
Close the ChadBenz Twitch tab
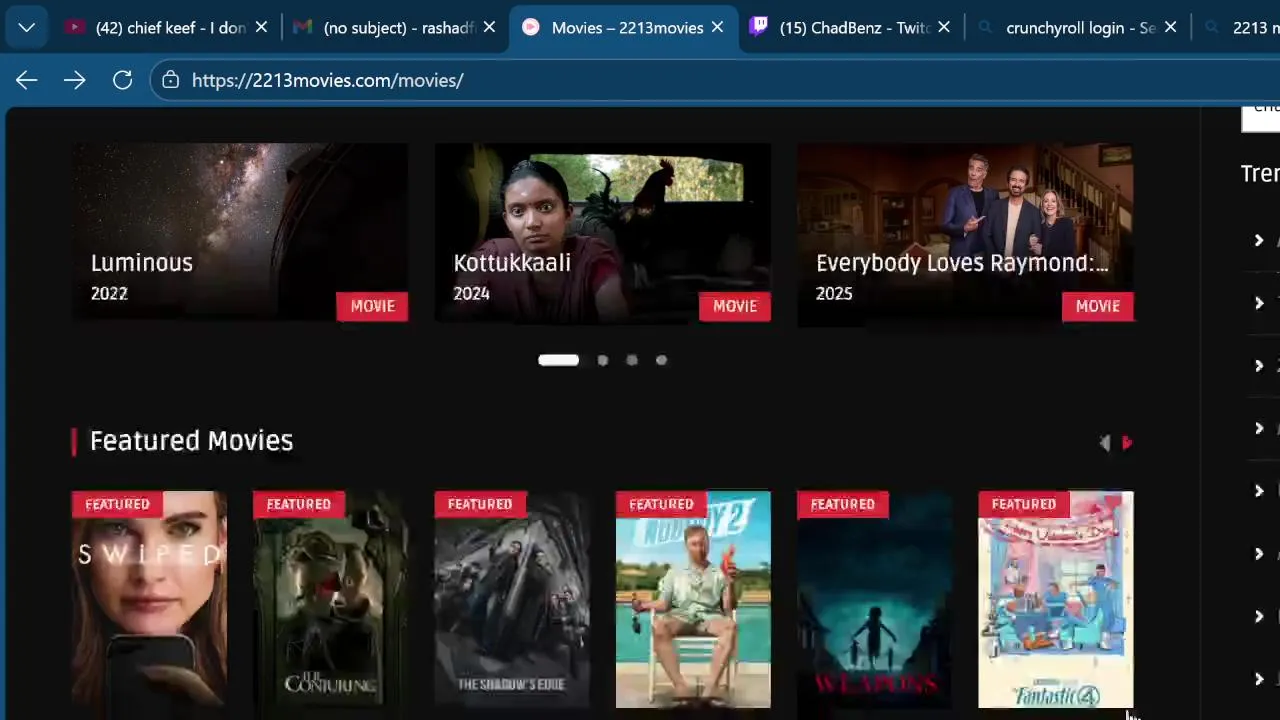pos(944,28)
